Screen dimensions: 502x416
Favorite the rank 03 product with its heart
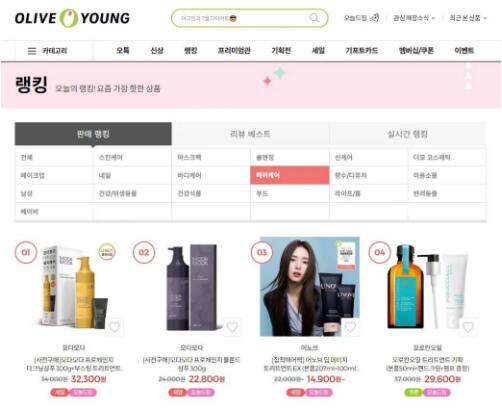[350, 327]
